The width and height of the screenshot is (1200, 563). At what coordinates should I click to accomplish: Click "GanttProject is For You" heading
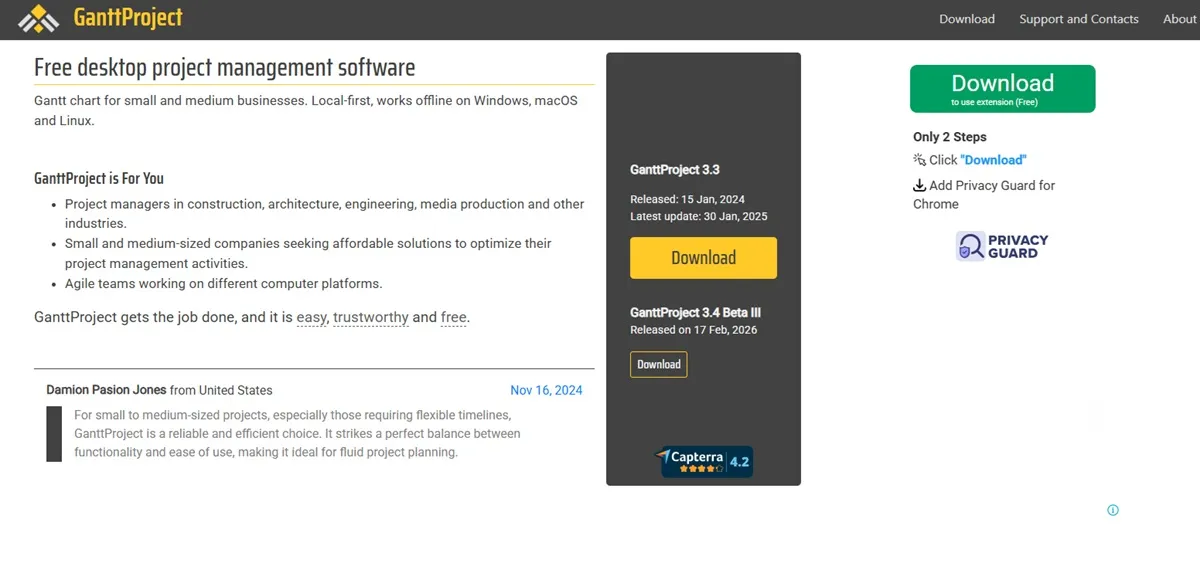(99, 178)
